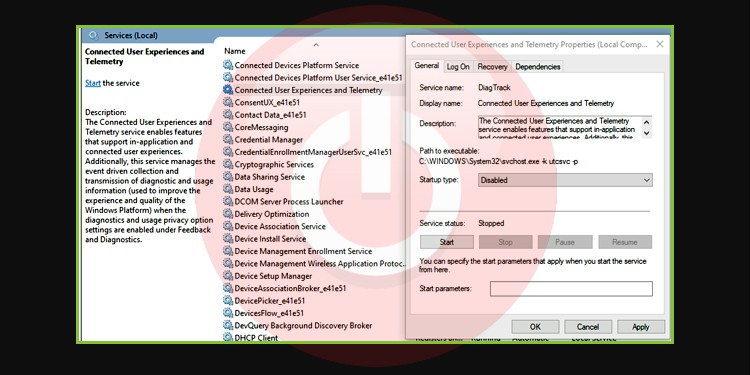Click the DevQuery Background Discovery Broker icon
This screenshot has height=375, width=750.
coord(228,325)
